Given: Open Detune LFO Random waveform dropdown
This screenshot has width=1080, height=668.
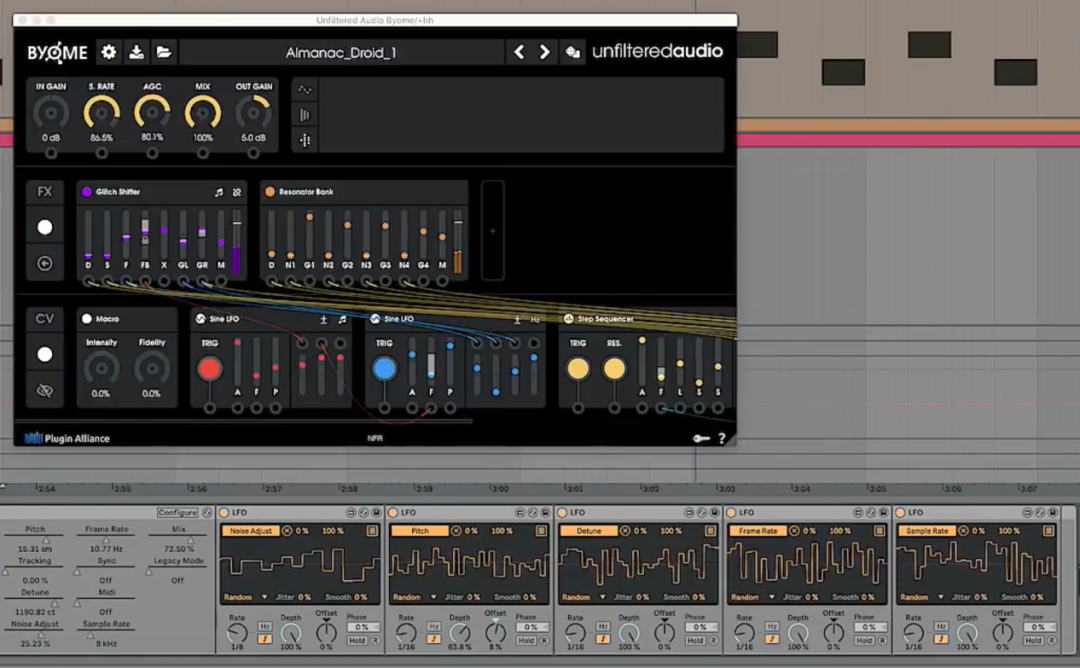Looking at the screenshot, I should click(583, 597).
